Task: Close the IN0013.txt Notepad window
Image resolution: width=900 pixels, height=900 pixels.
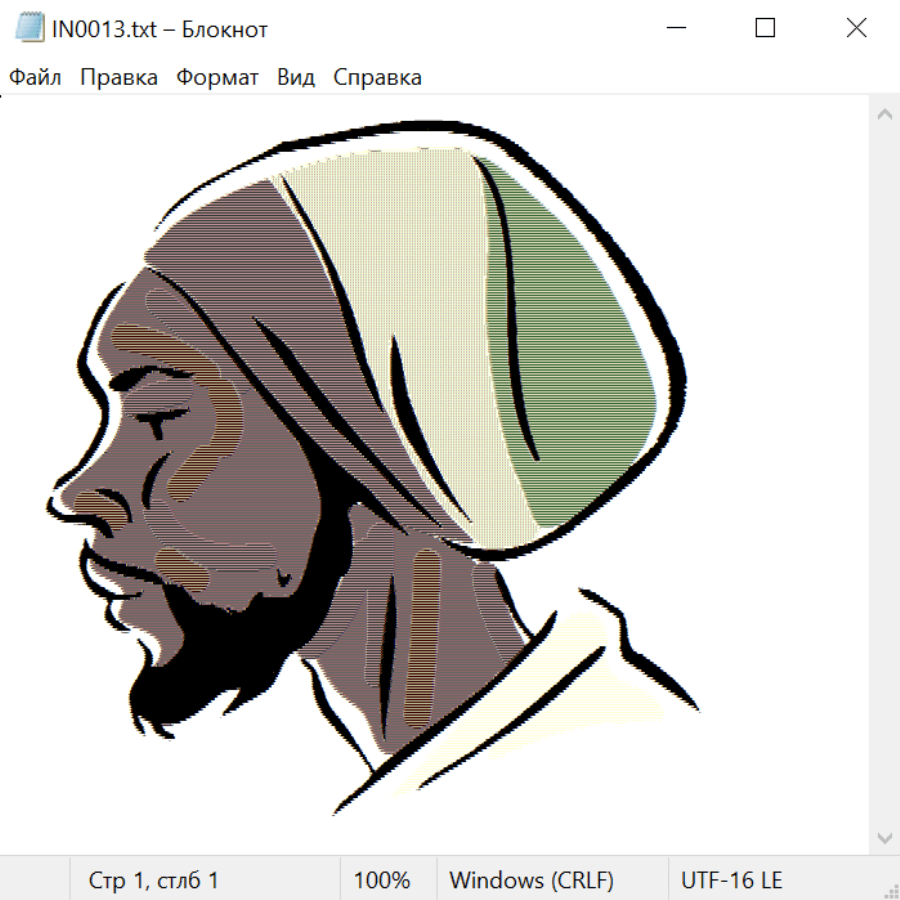Action: click(x=856, y=29)
